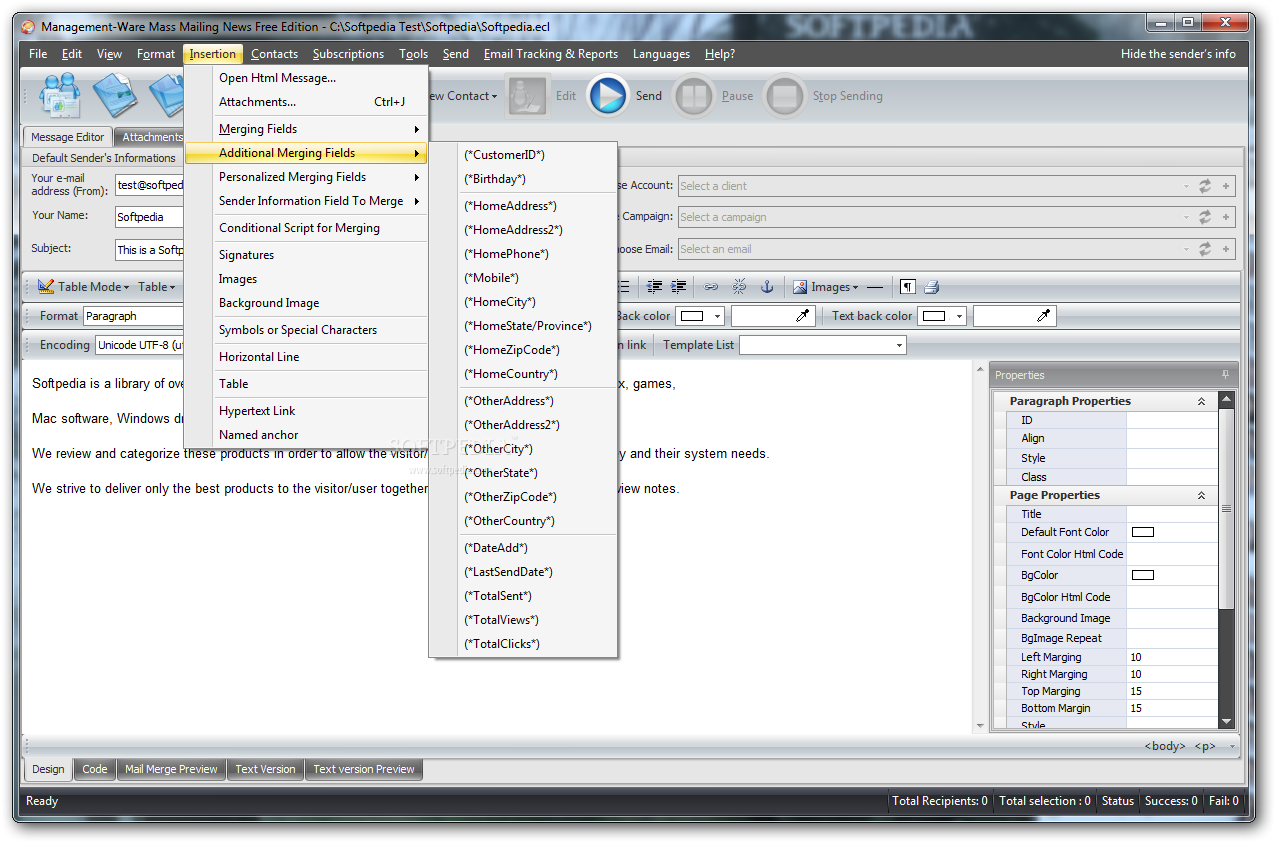Click the Default Font Color swatch
Screen dimensions: 1276x843
point(1142,532)
